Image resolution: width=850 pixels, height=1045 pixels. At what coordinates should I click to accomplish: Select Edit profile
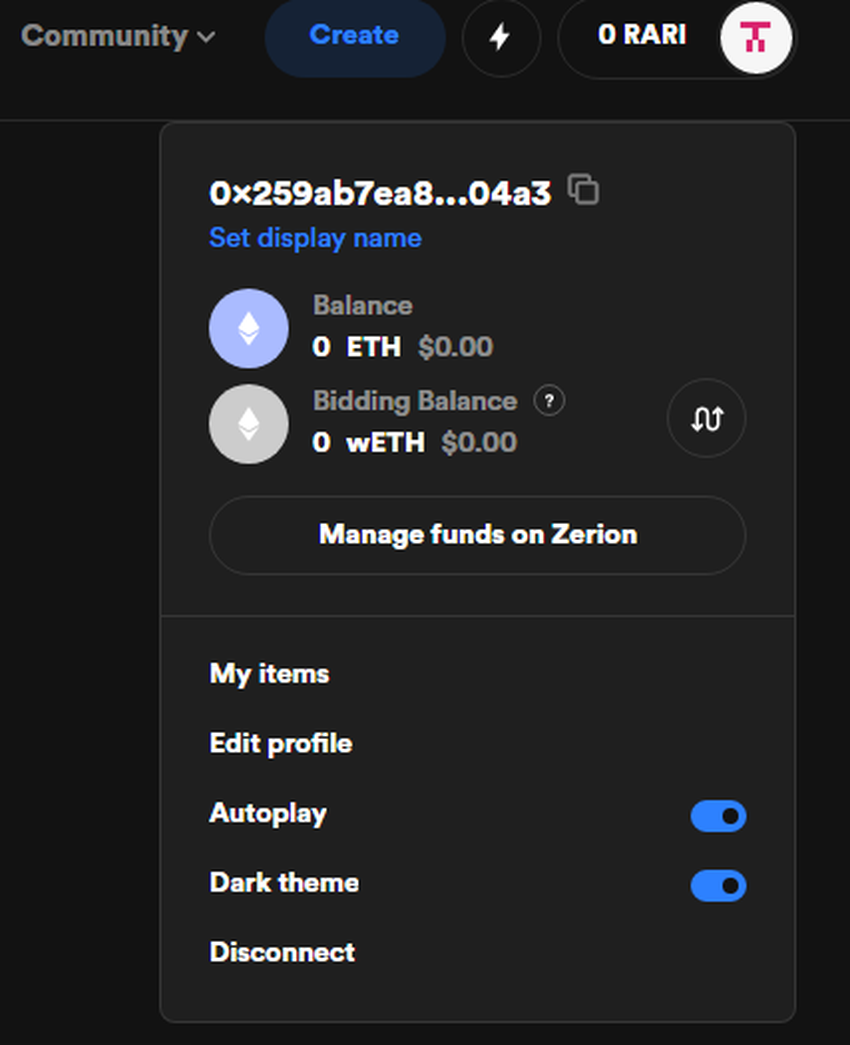click(x=281, y=743)
